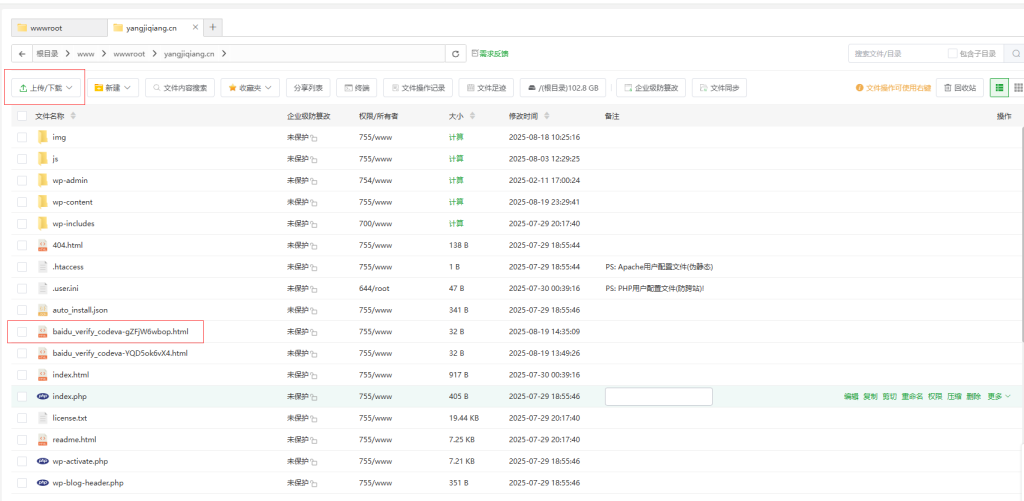
Task: Refresh the current directory listing
Action: (456, 53)
